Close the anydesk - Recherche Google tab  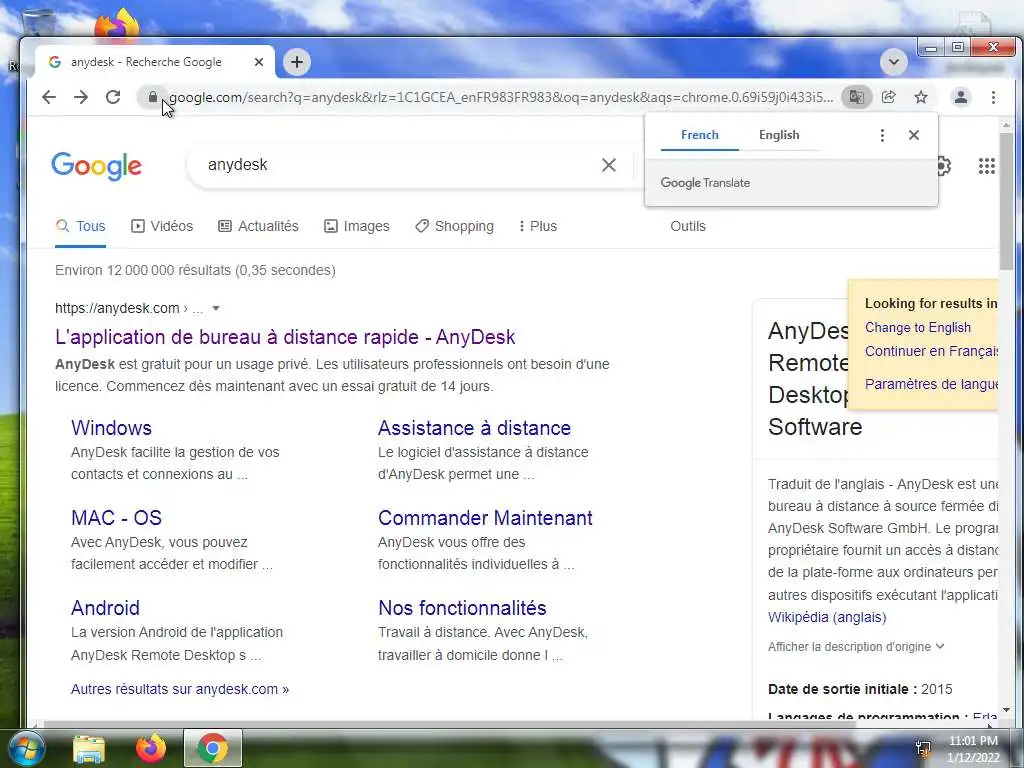pos(259,62)
